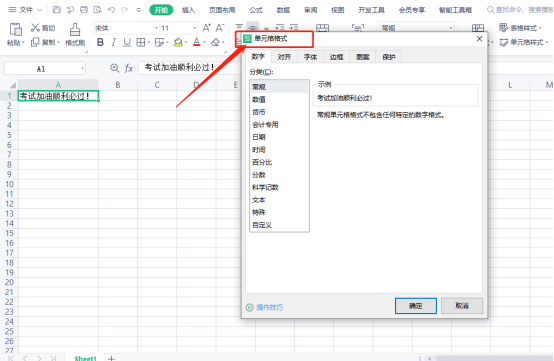554x361 pixels.
Task: Open the 页面布局 ribbon tab
Action: point(222,10)
